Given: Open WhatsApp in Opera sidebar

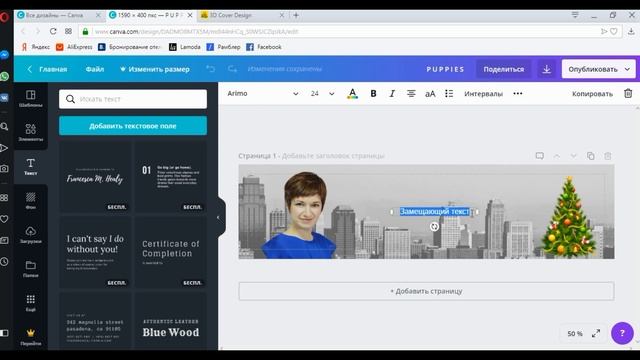Looking at the screenshot, I should pyautogui.click(x=4, y=76).
